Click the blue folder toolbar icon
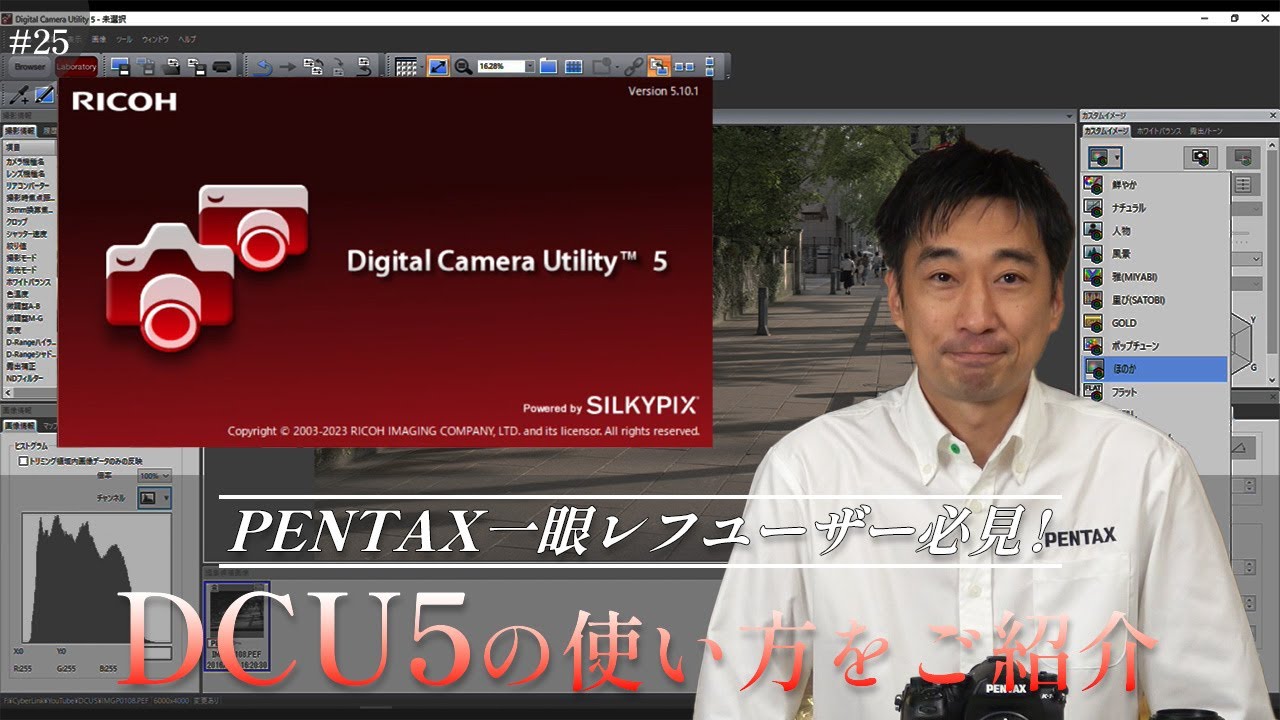 click(548, 67)
